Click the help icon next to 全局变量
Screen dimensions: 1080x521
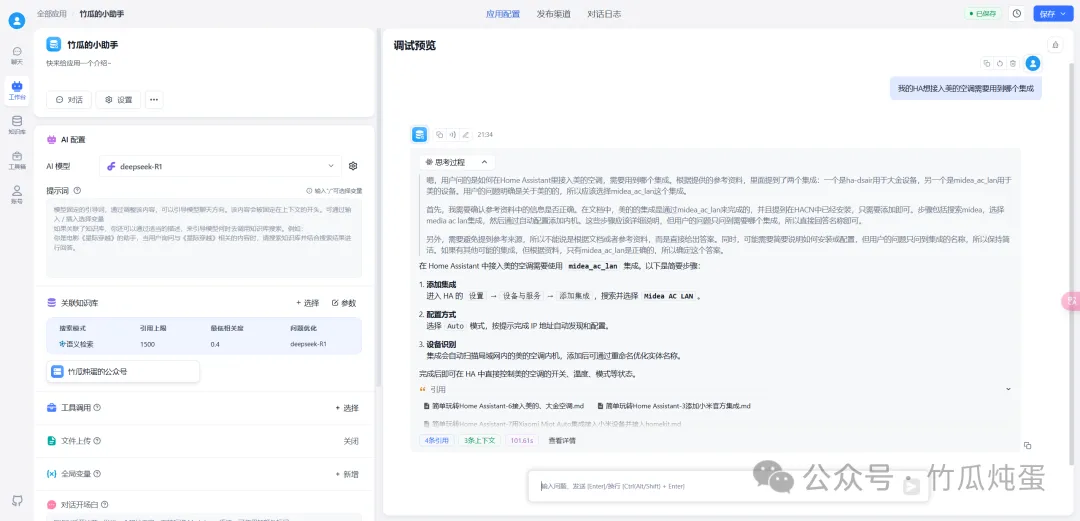tap(97, 473)
